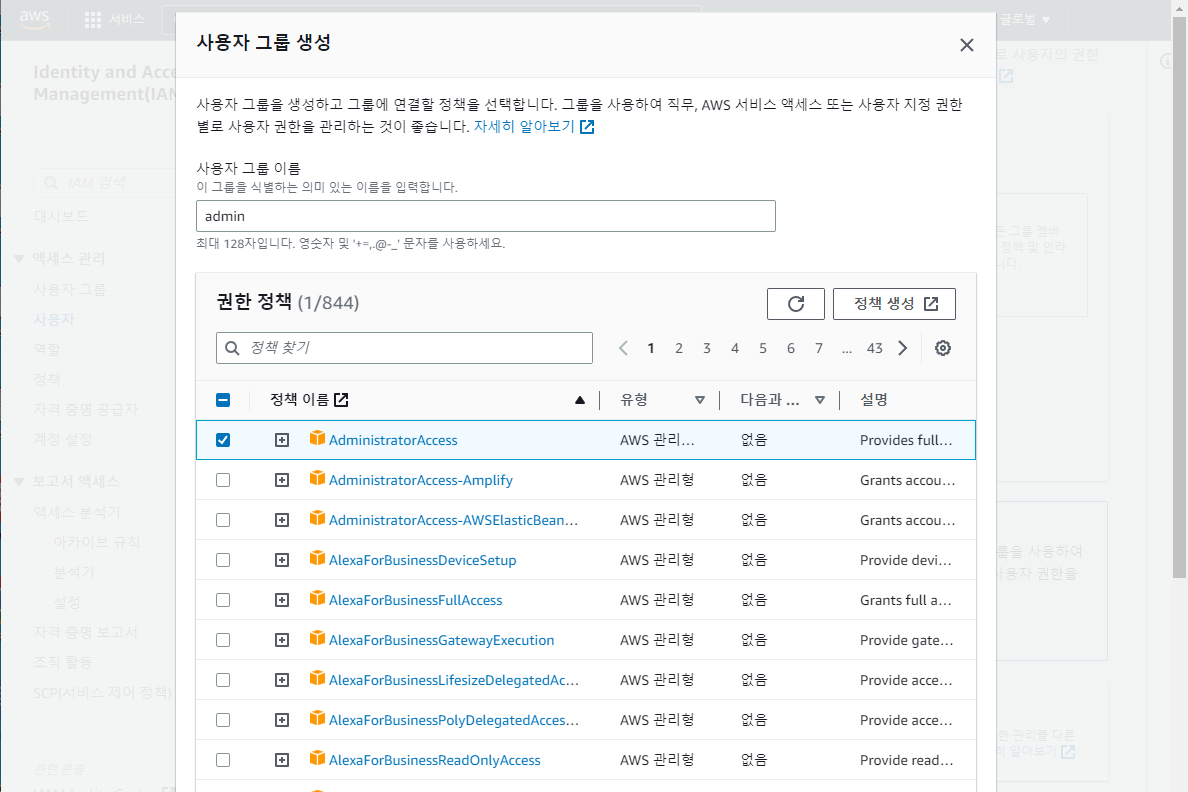1188x792 pixels.
Task: Click the 사용자 그룹 이름 input field
Action: (486, 216)
